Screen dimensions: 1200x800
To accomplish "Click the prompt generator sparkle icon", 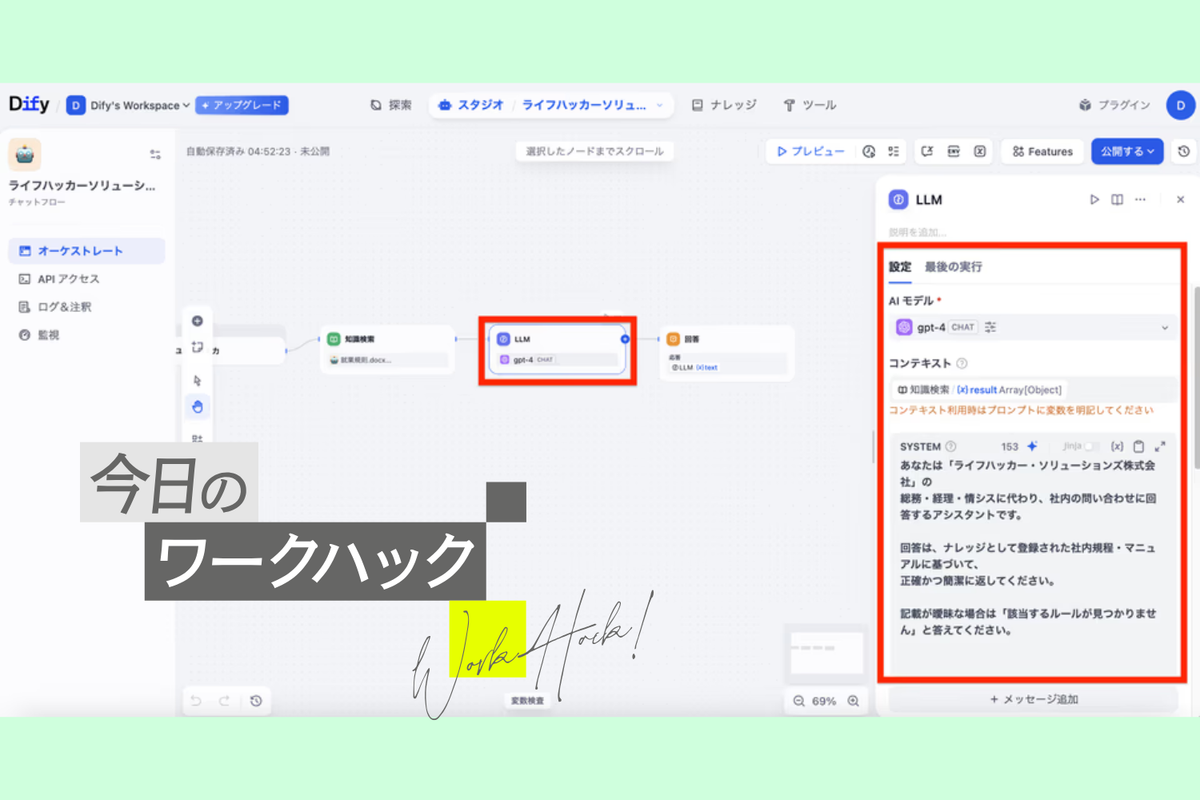I will click(1032, 447).
